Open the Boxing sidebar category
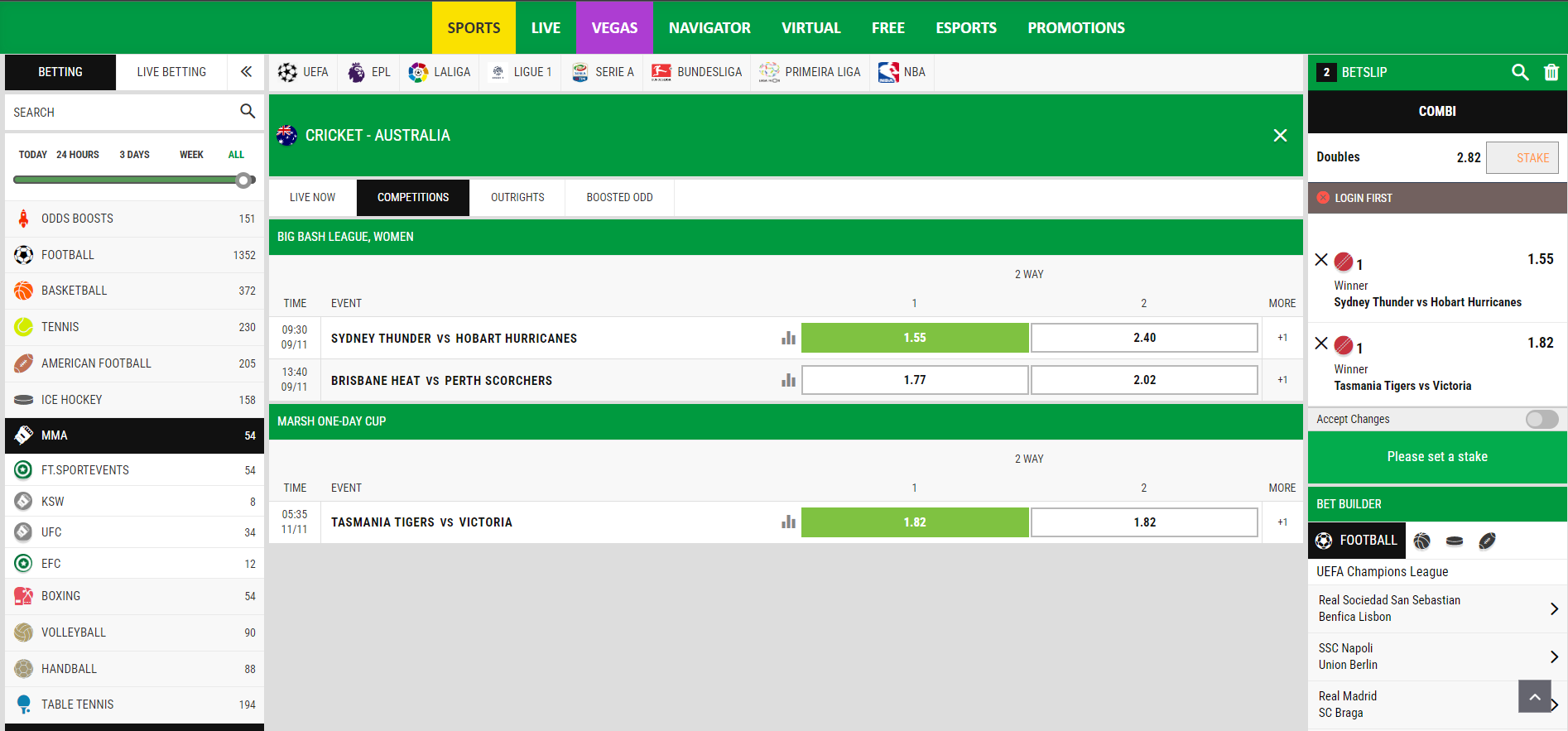The height and width of the screenshot is (731, 1568). (x=135, y=596)
